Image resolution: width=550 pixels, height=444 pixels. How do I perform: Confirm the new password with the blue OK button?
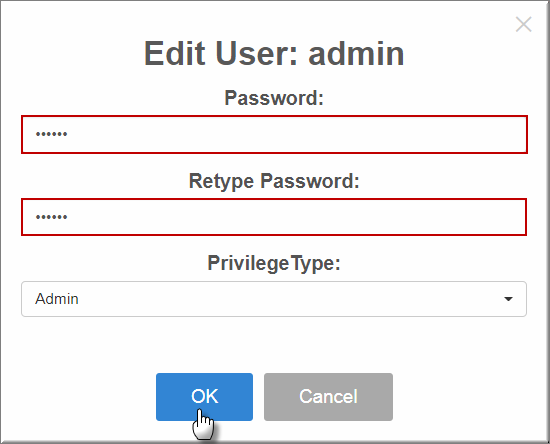coord(204,397)
